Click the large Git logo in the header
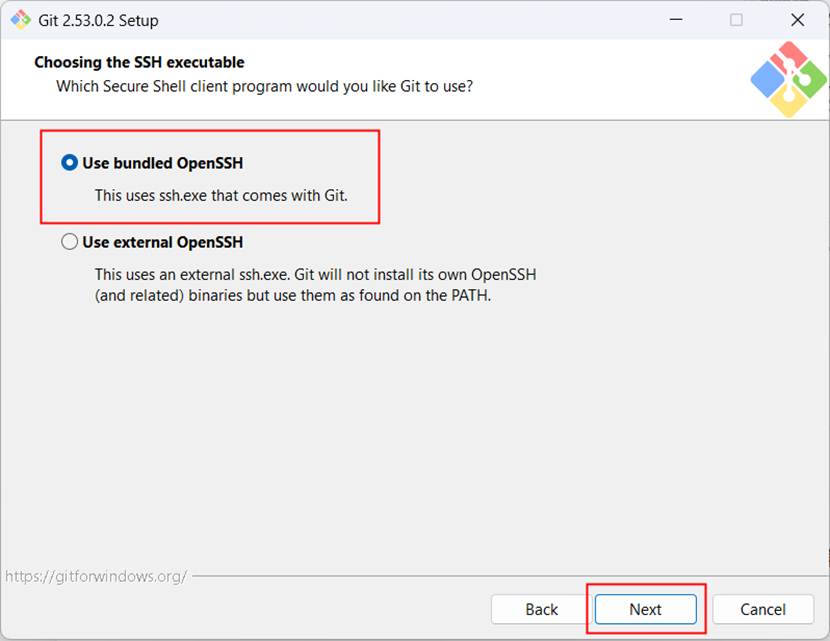The height and width of the screenshot is (641, 830). [x=788, y=79]
